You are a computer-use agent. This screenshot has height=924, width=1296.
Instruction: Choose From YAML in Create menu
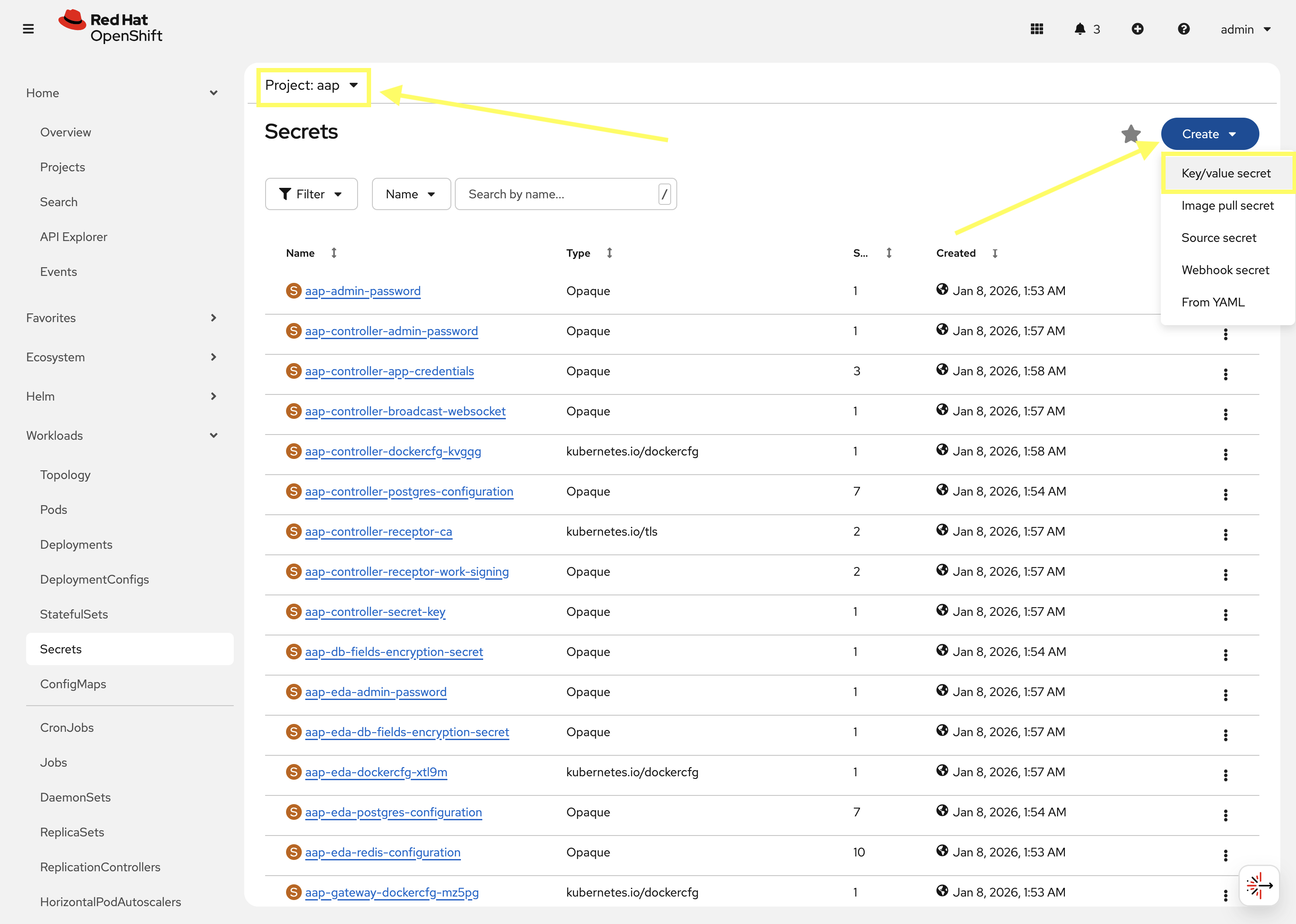(1212, 302)
